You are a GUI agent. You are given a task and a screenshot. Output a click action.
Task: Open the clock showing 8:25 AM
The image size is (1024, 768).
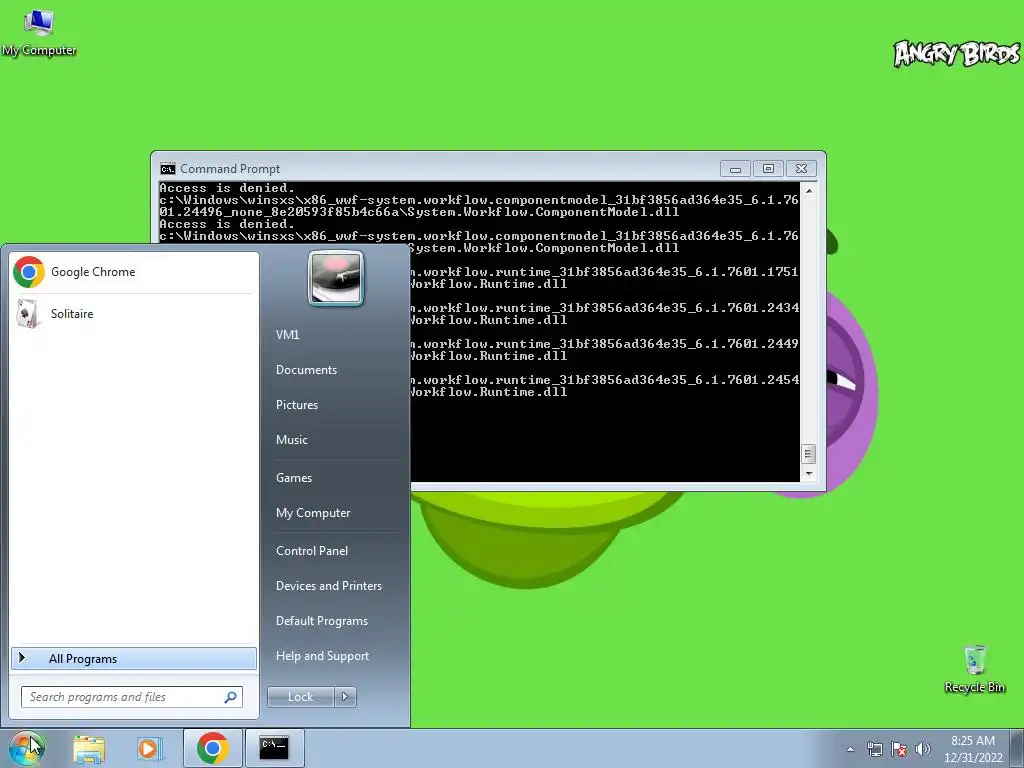pyautogui.click(x=973, y=749)
